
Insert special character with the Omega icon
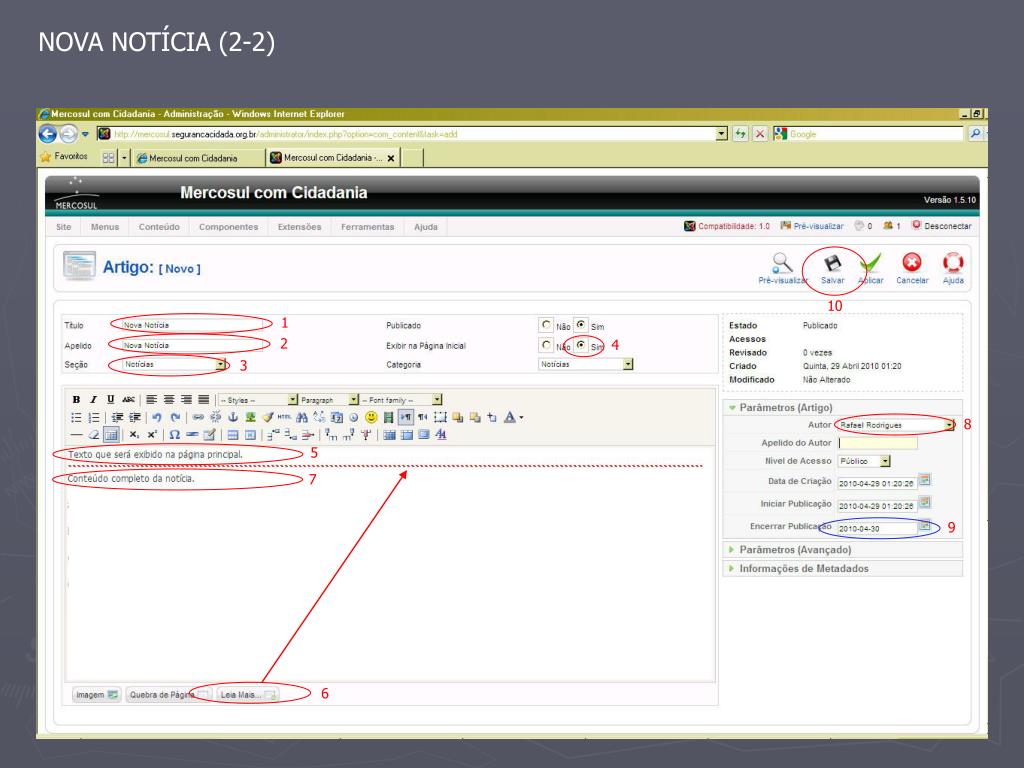[174, 435]
